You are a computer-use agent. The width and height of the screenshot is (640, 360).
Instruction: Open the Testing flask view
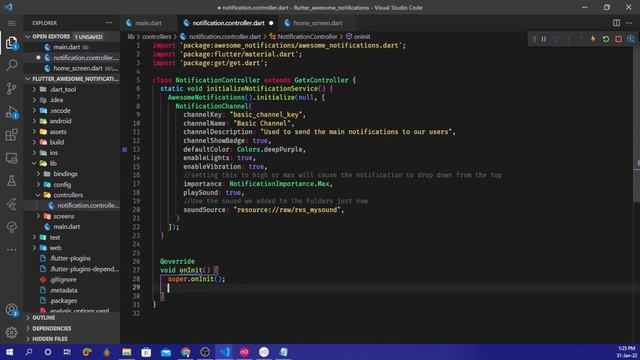[11, 181]
